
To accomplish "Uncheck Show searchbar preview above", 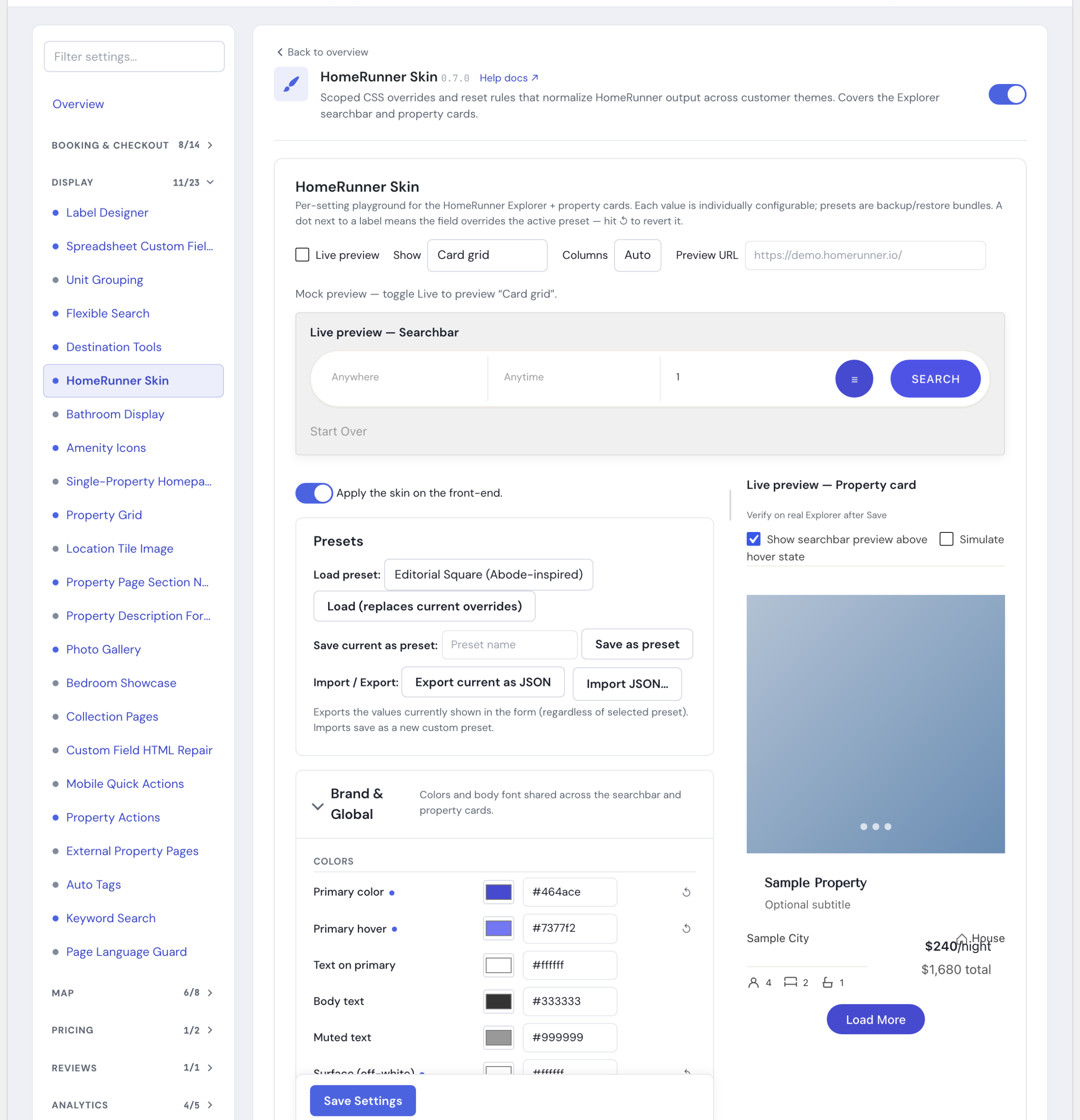I will click(754, 539).
